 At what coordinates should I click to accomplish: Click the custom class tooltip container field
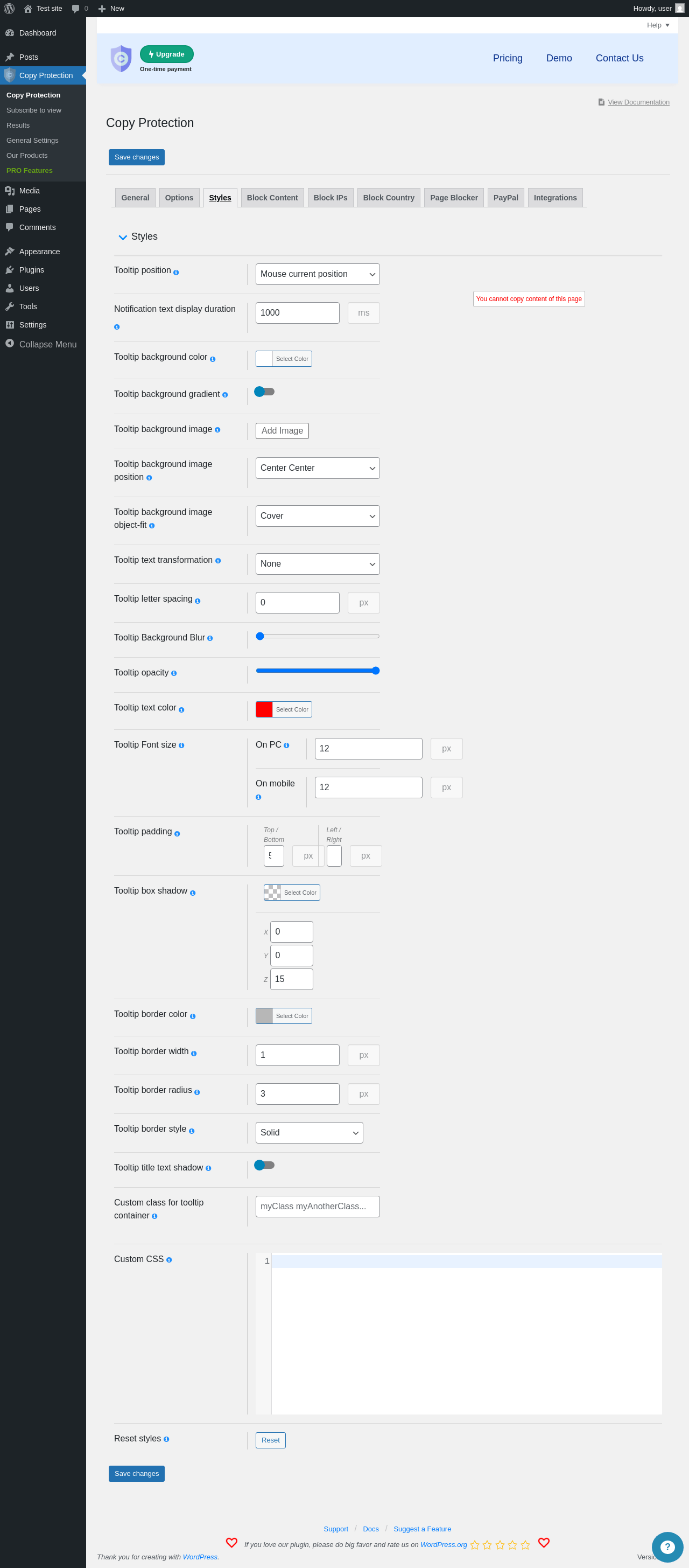pyautogui.click(x=318, y=1207)
